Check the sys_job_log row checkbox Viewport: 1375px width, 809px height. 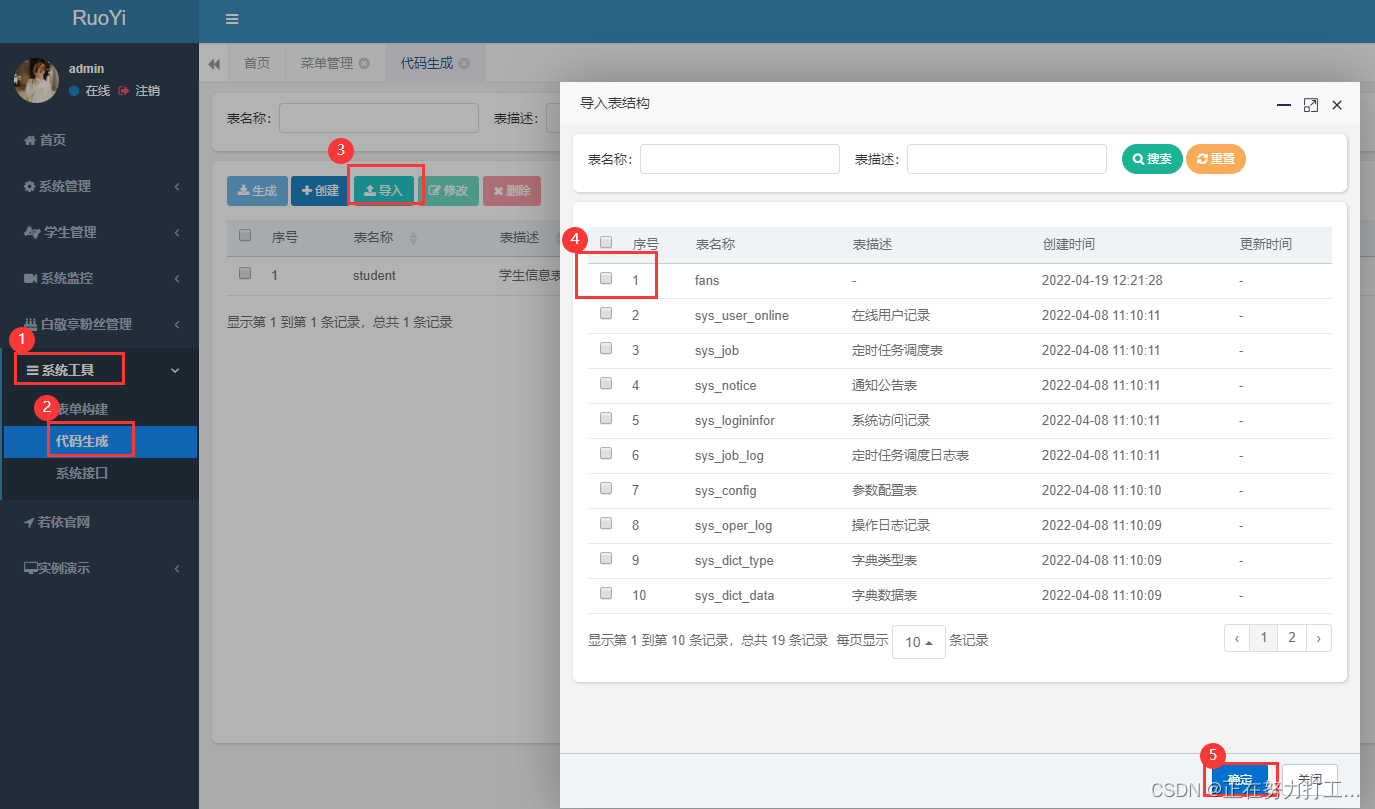(x=606, y=454)
